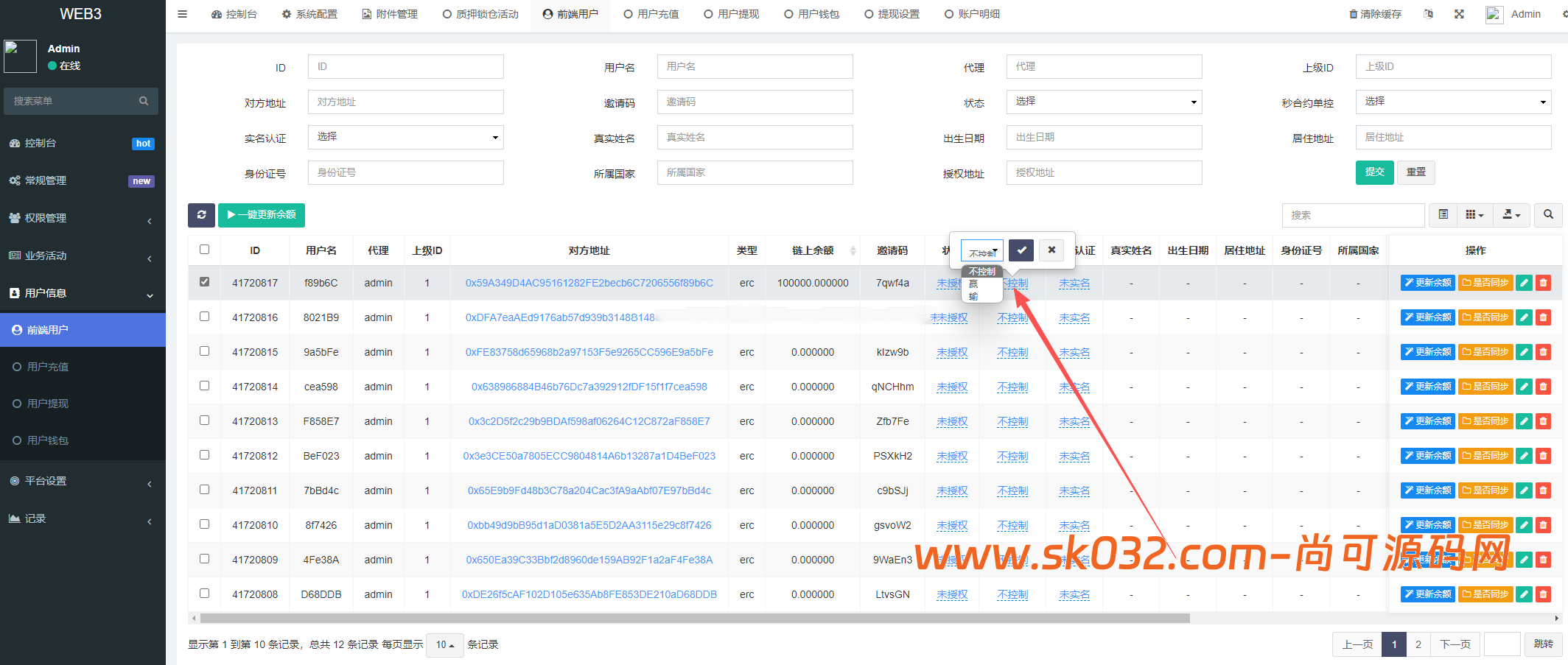Check the select-all checkbox in table header
The width and height of the screenshot is (1568, 665).
204,250
